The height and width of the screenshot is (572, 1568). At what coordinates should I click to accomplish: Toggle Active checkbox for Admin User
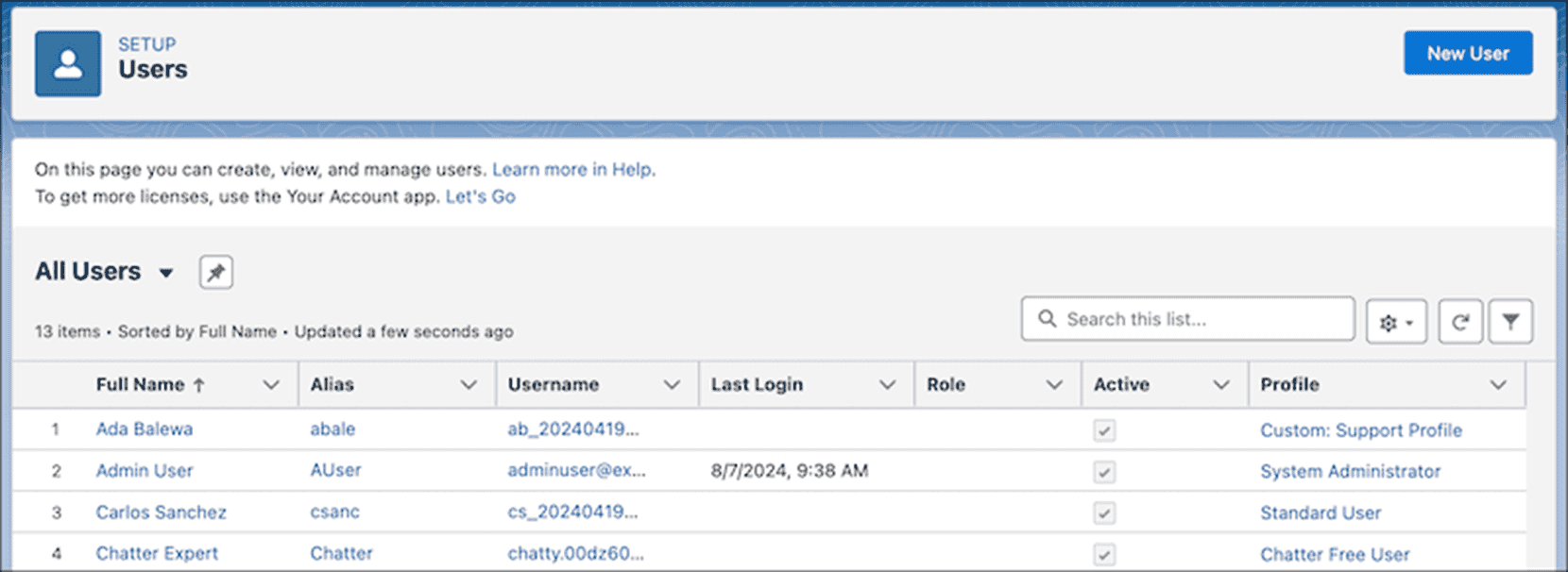(x=1103, y=472)
